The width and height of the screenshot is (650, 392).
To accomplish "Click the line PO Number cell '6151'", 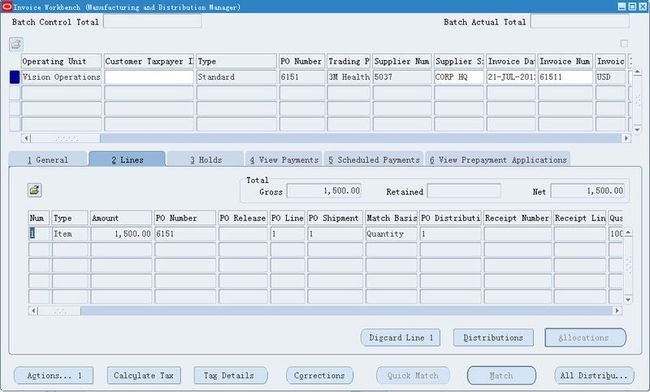I will pyautogui.click(x=185, y=234).
